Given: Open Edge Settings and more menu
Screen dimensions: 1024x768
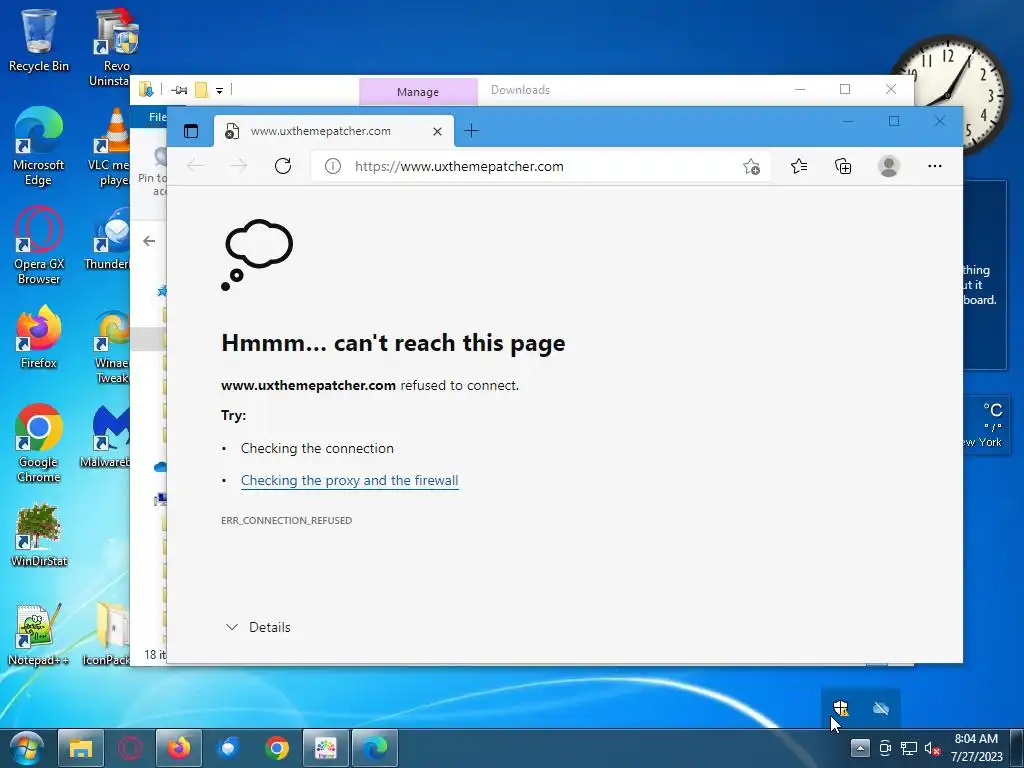Looking at the screenshot, I should (x=935, y=166).
